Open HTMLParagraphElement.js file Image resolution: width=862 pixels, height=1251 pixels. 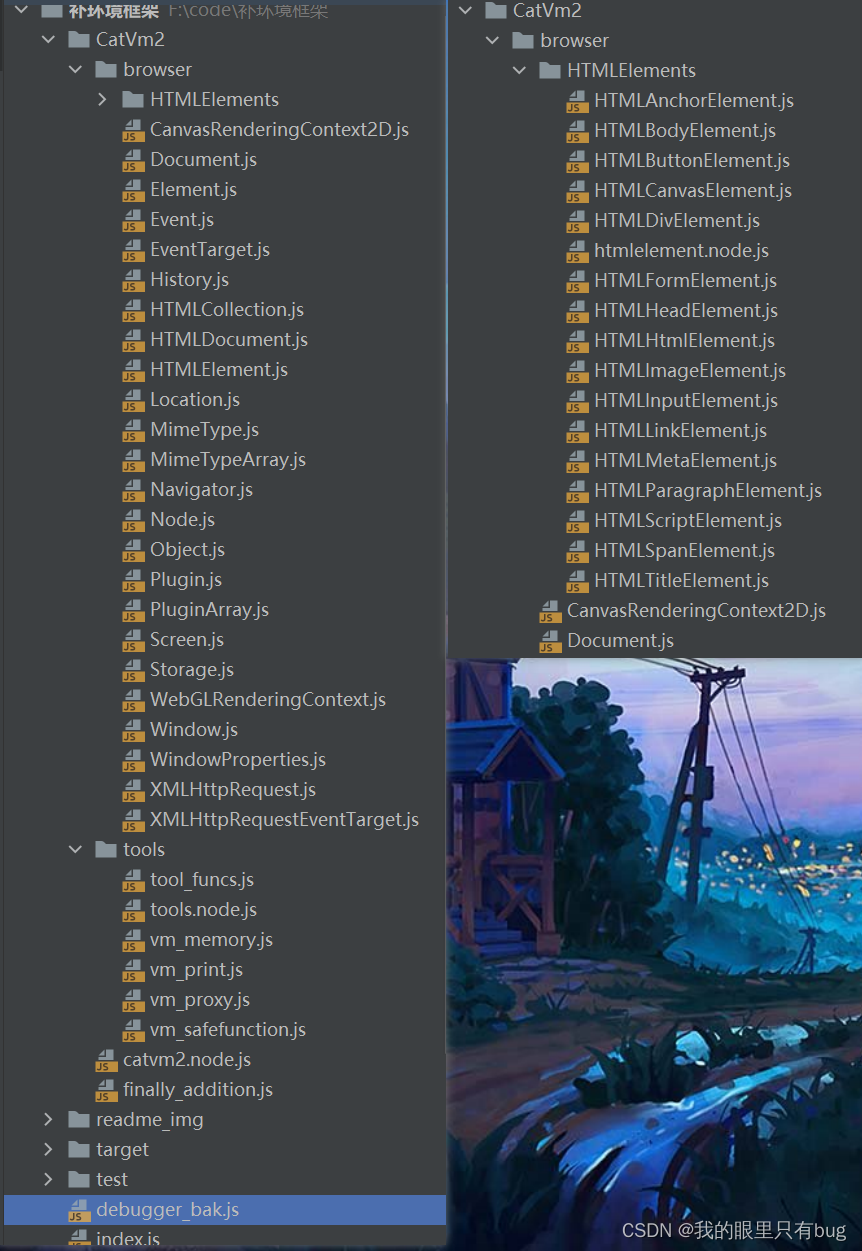tap(708, 491)
